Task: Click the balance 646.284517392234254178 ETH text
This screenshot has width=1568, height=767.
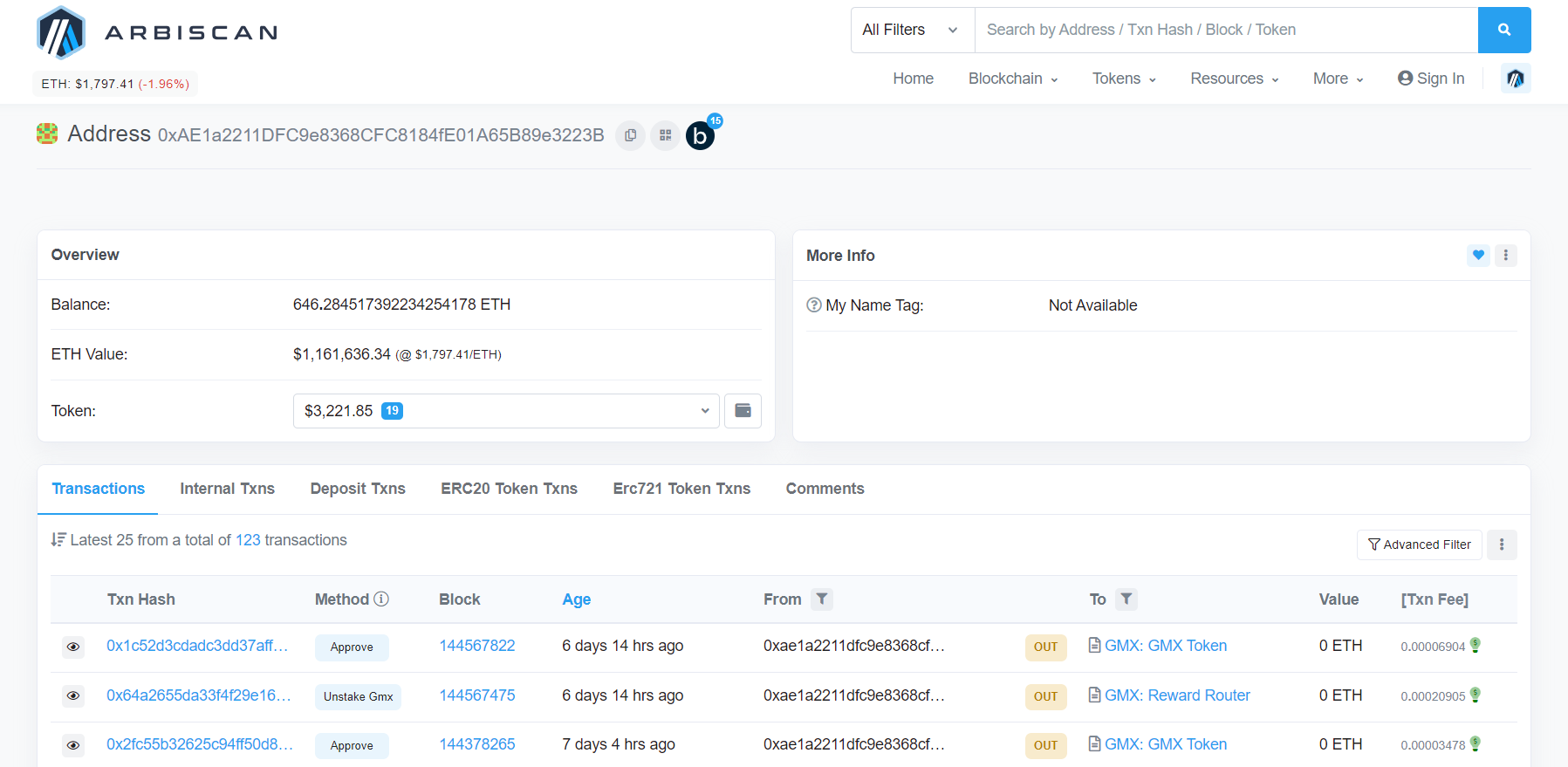Action: point(401,305)
